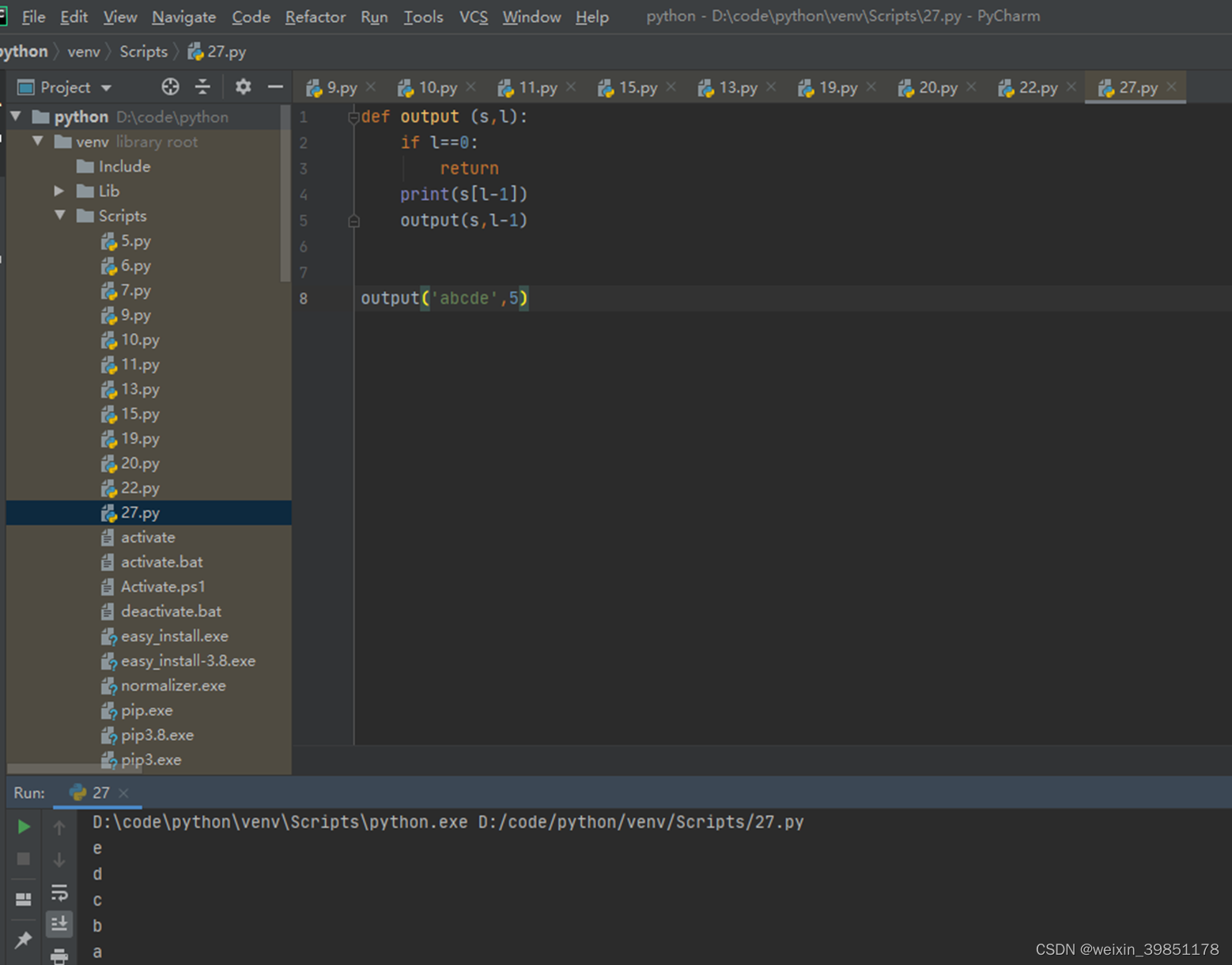The width and height of the screenshot is (1232, 965).
Task: Click the locate-in-project crosshair icon
Action: coord(170,87)
